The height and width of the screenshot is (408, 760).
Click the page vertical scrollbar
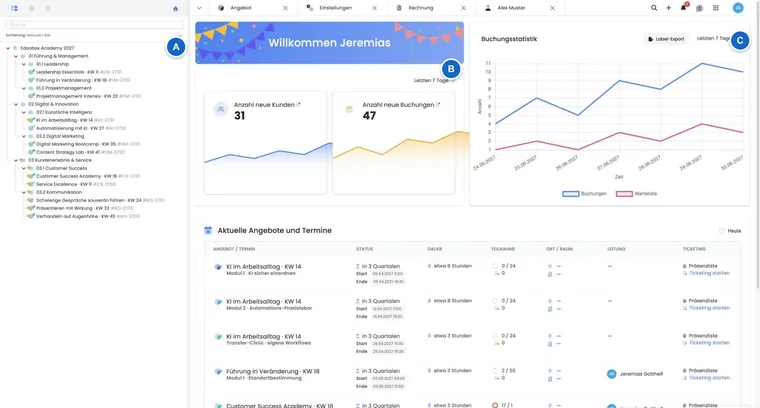[x=757, y=145]
